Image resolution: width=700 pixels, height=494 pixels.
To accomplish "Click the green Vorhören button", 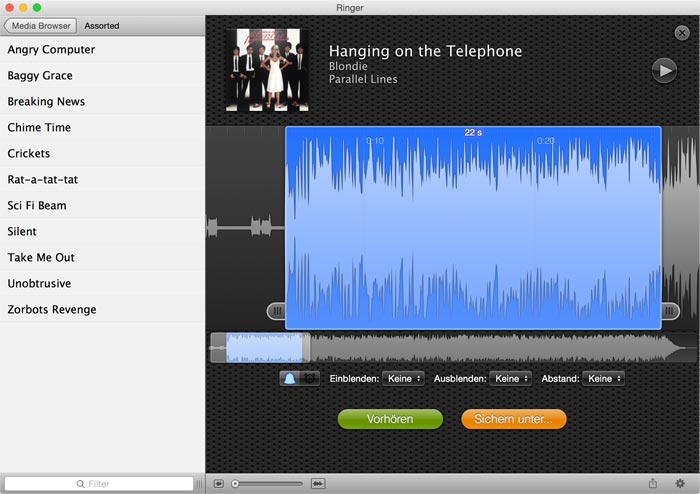I will coord(390,419).
